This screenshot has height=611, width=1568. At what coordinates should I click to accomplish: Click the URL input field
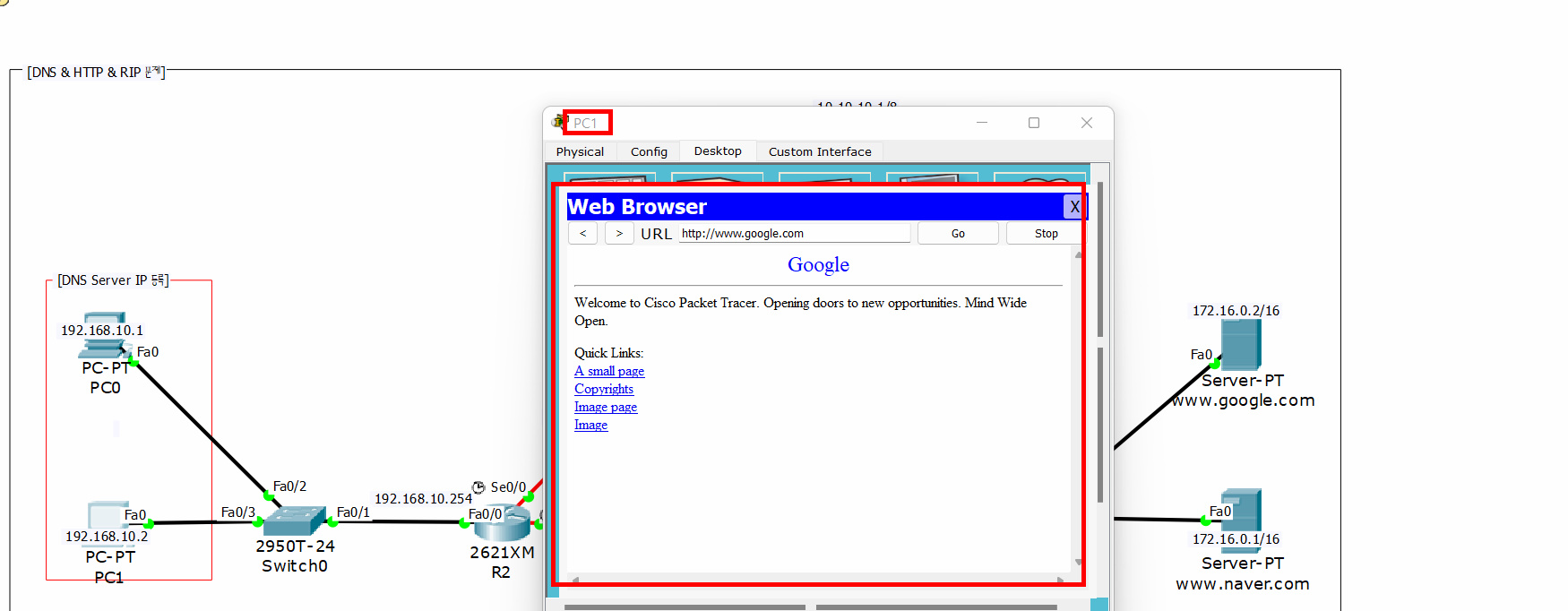pos(795,233)
